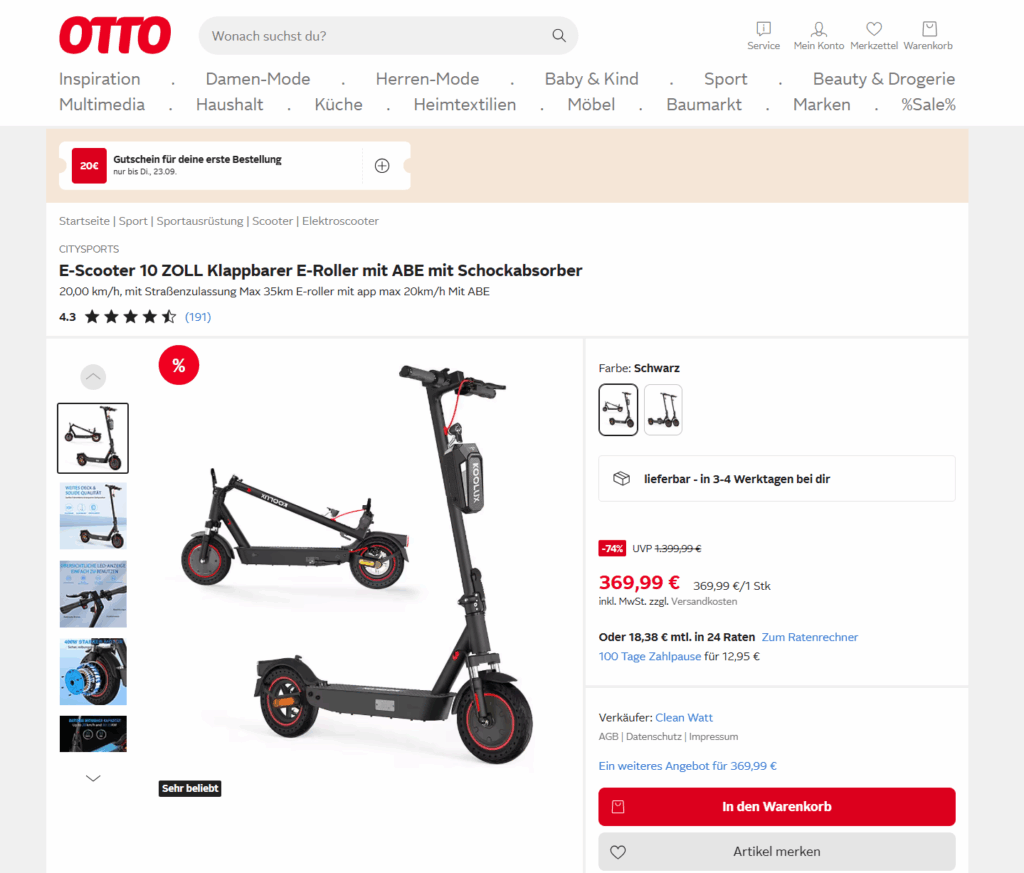The image size is (1024, 873).
Task: Open Mein Konto account icon
Action: coord(818,36)
